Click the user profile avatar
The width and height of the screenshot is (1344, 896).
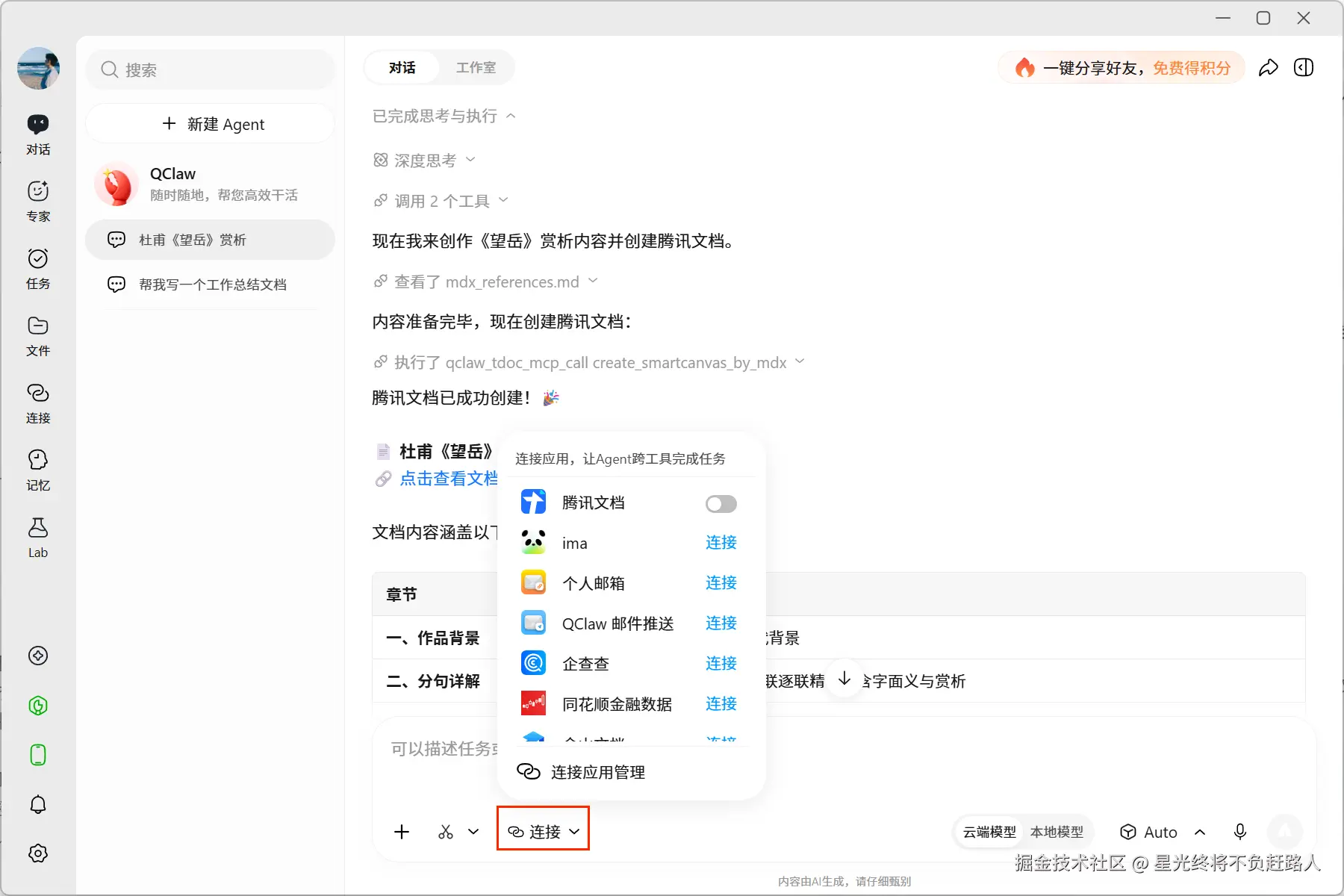point(38,69)
